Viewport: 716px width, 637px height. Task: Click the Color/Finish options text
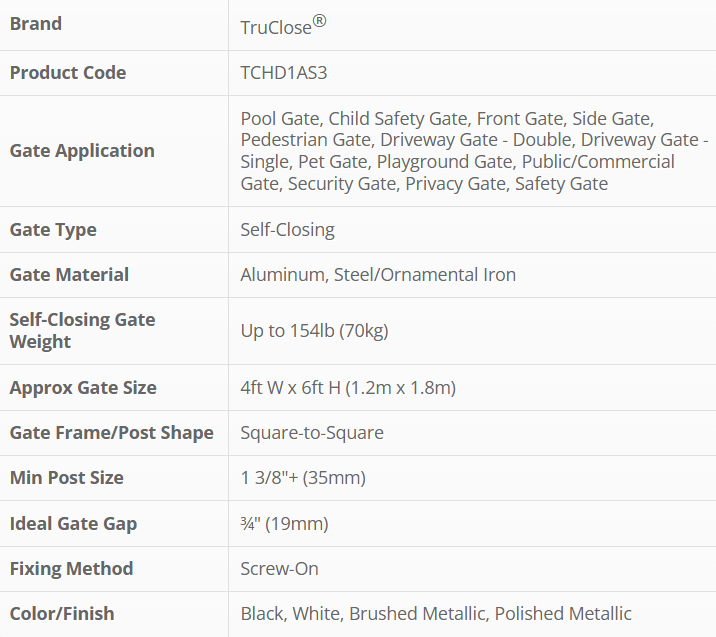point(436,614)
